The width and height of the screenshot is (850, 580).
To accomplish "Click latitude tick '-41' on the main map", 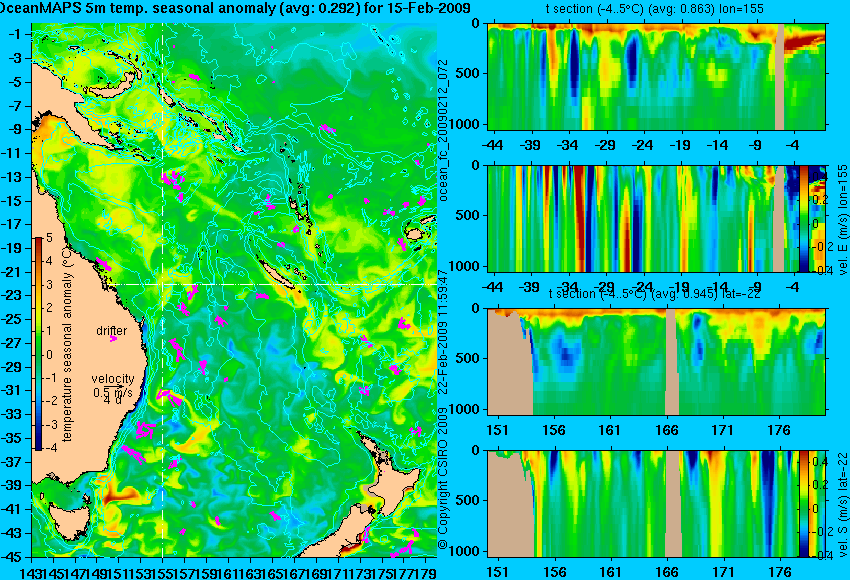I will (12, 510).
